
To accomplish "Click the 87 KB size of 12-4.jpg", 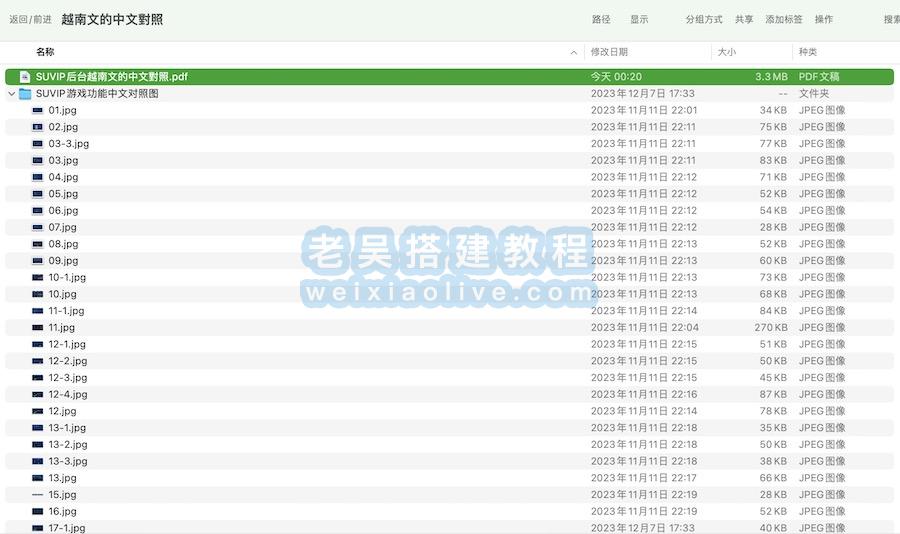I will (774, 394).
